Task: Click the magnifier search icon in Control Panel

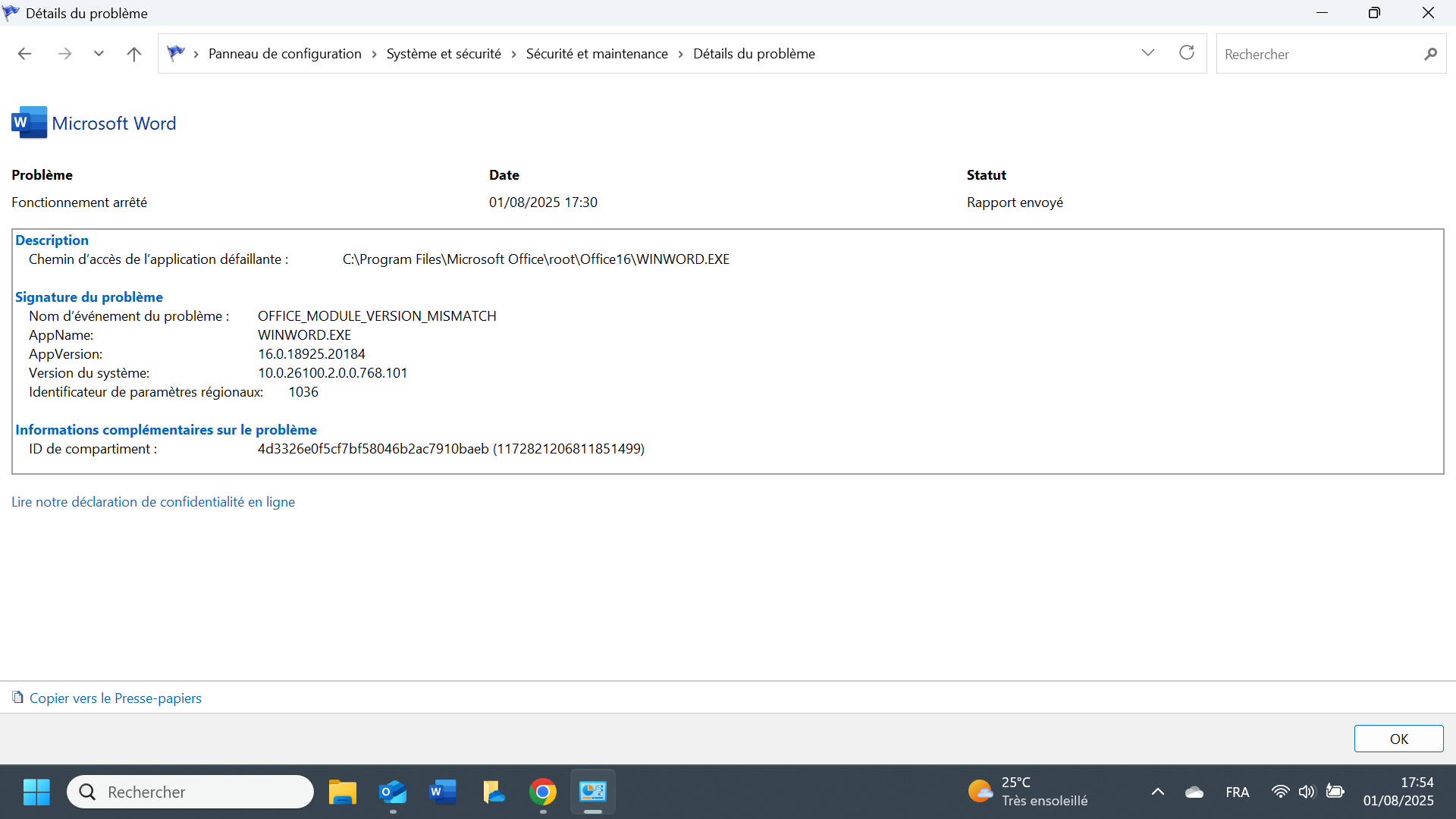Action: pos(1430,54)
